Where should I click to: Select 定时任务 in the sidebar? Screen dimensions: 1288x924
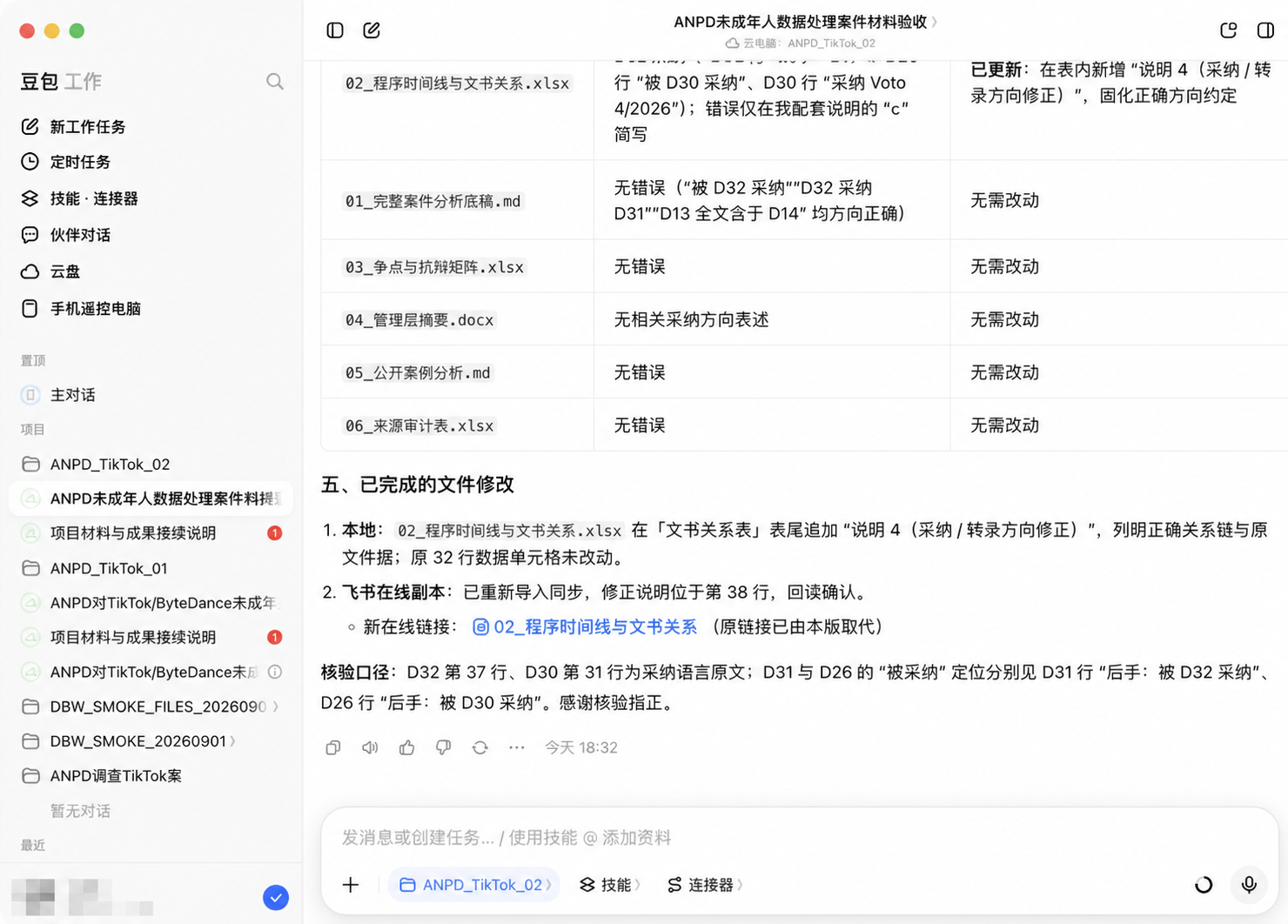(65, 162)
